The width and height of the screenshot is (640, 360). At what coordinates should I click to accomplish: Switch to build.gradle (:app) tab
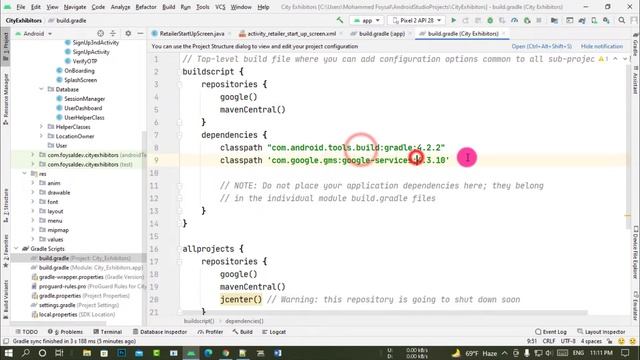pyautogui.click(x=382, y=33)
